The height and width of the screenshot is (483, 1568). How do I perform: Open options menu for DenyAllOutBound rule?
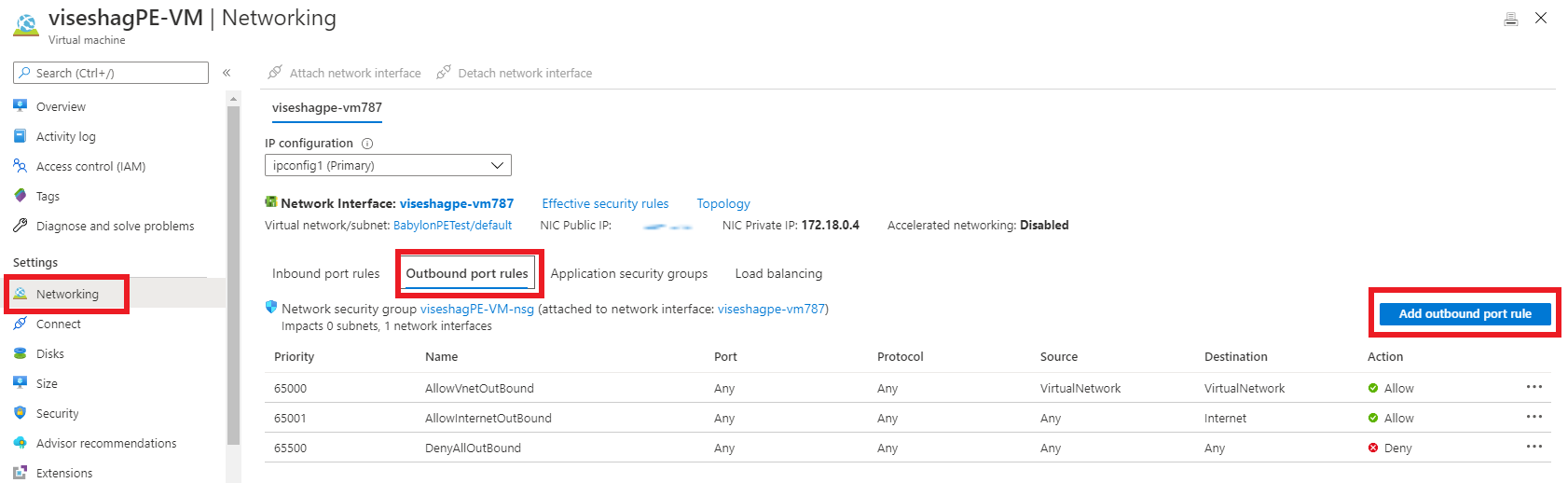tap(1534, 447)
